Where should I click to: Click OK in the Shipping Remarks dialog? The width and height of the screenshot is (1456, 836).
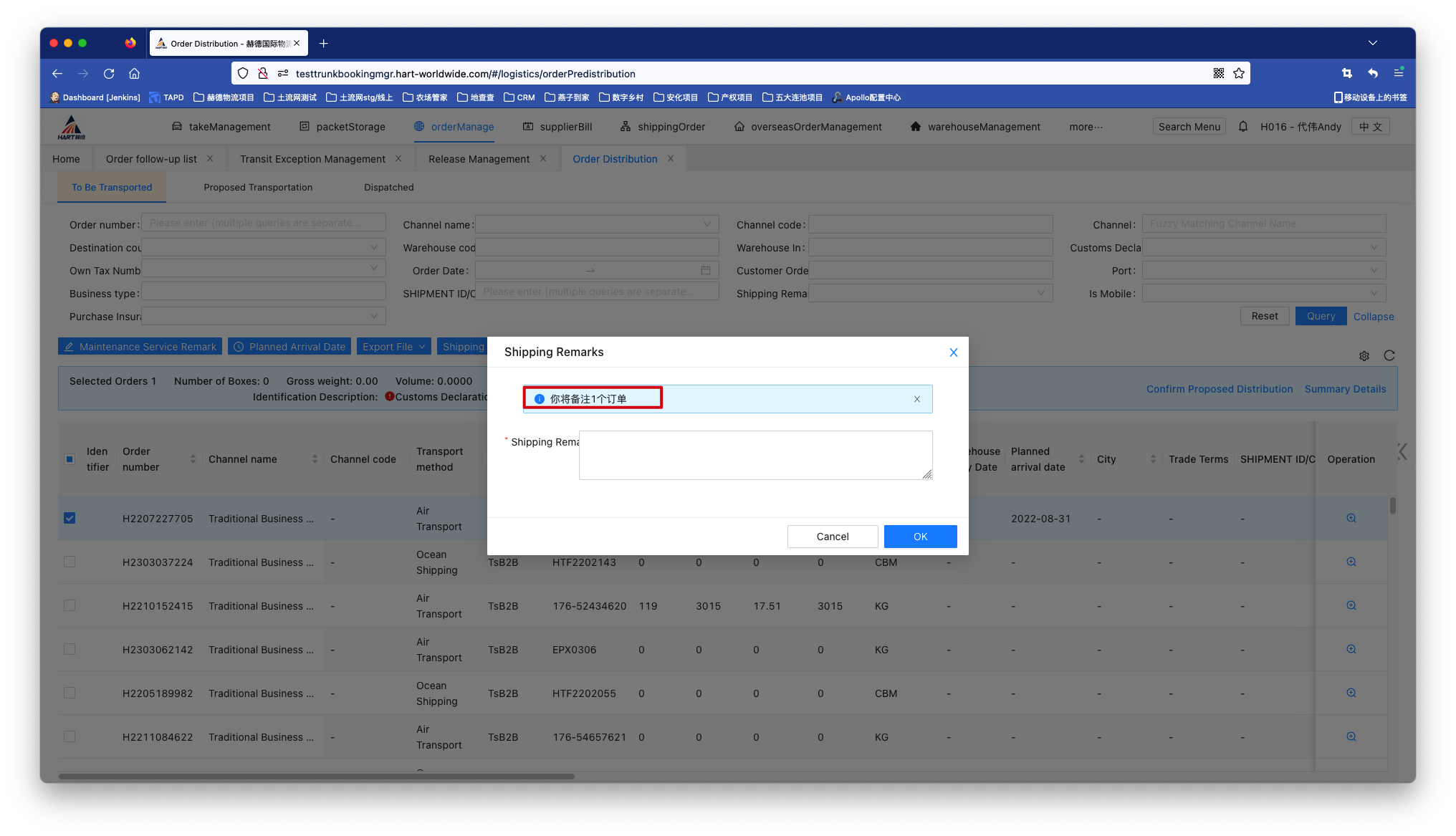tap(920, 537)
